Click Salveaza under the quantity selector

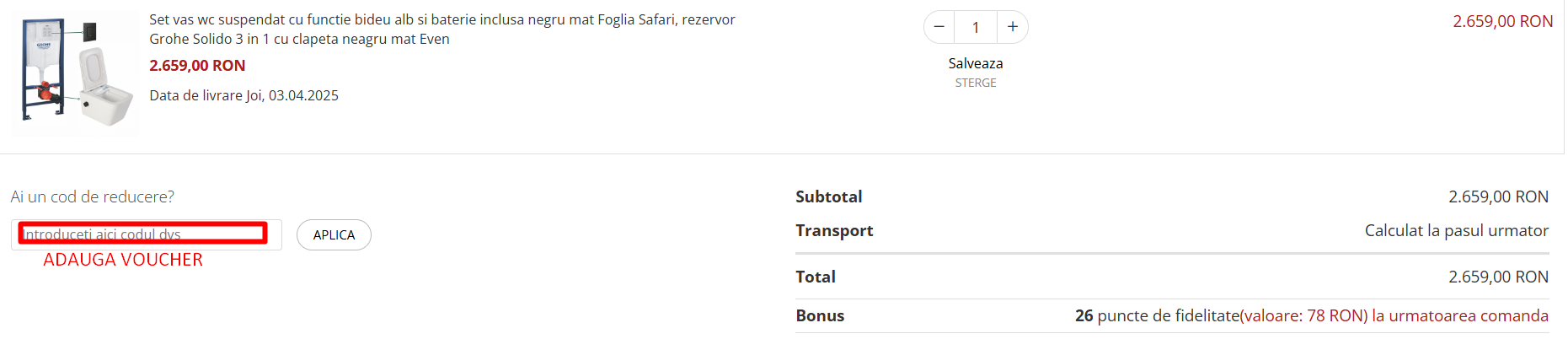pyautogui.click(x=975, y=63)
